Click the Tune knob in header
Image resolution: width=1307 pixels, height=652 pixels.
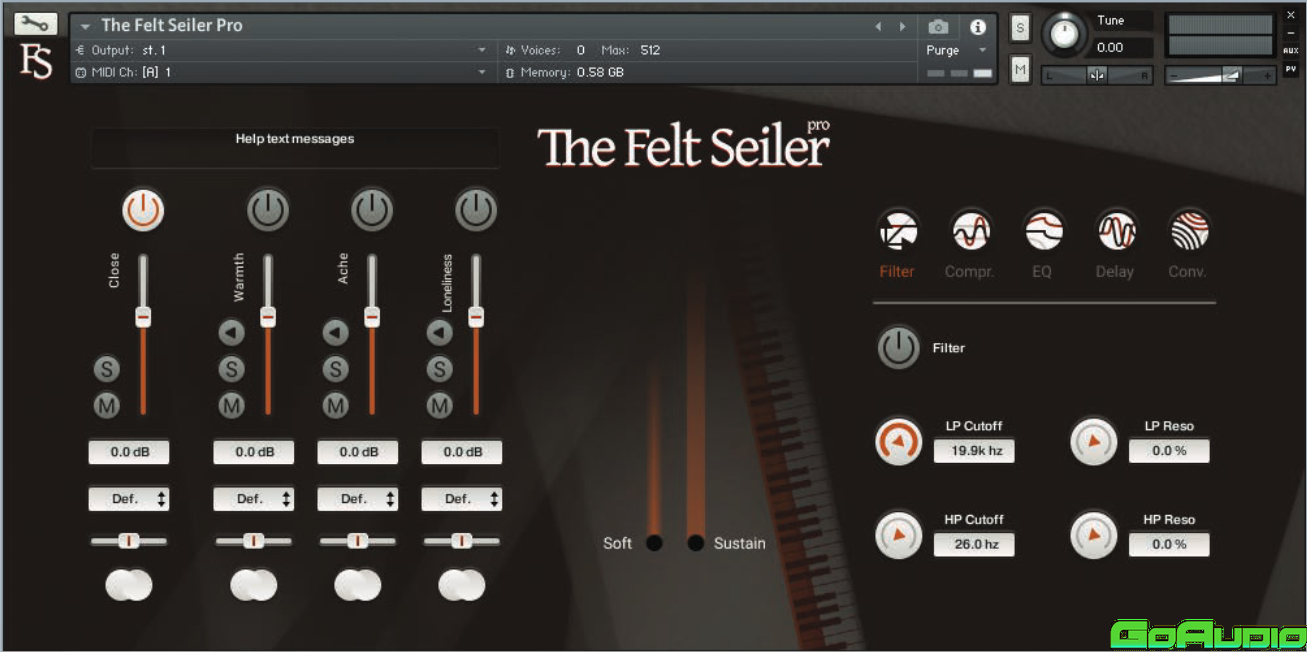tap(1065, 36)
